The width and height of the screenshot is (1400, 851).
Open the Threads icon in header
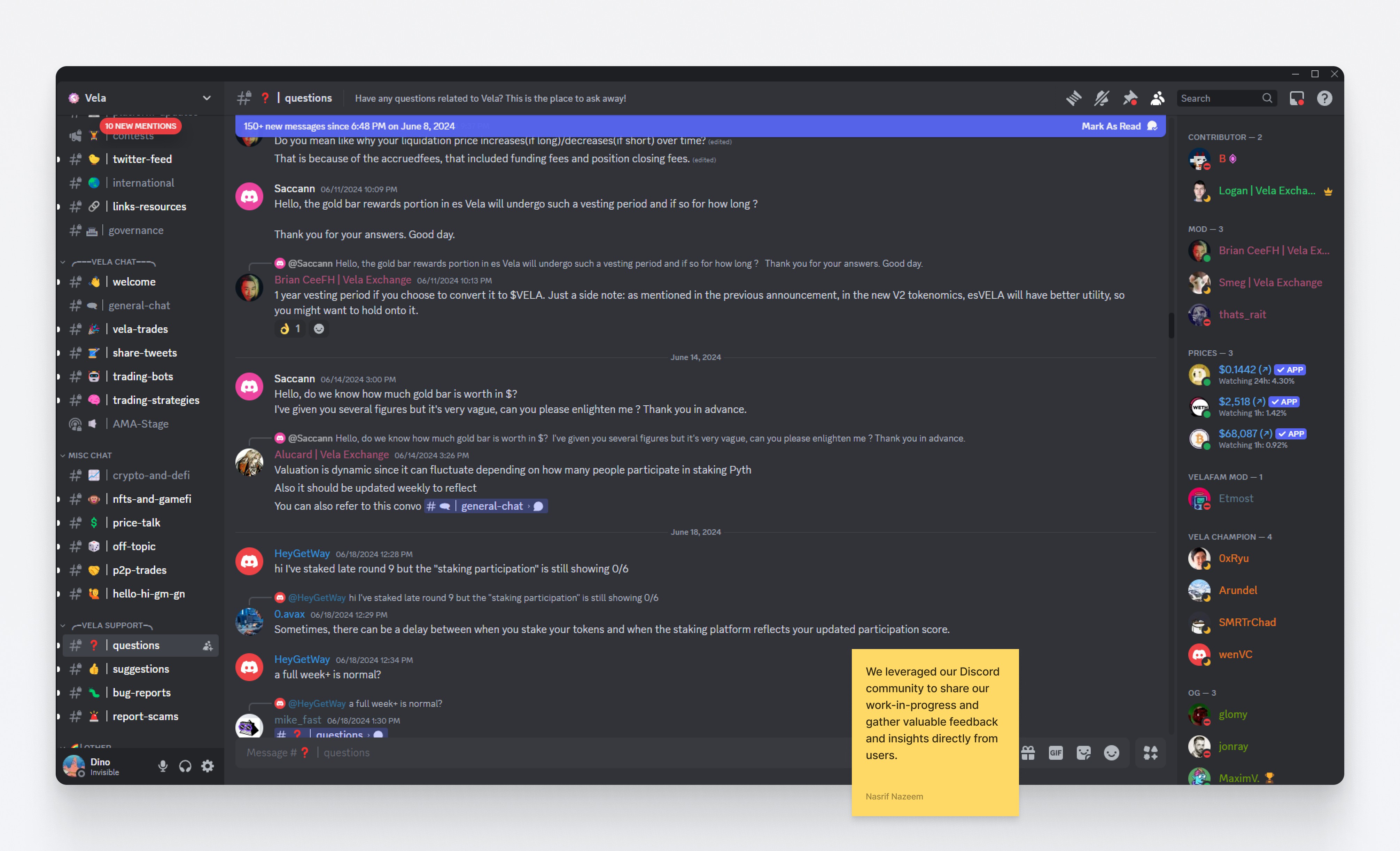point(1073,98)
